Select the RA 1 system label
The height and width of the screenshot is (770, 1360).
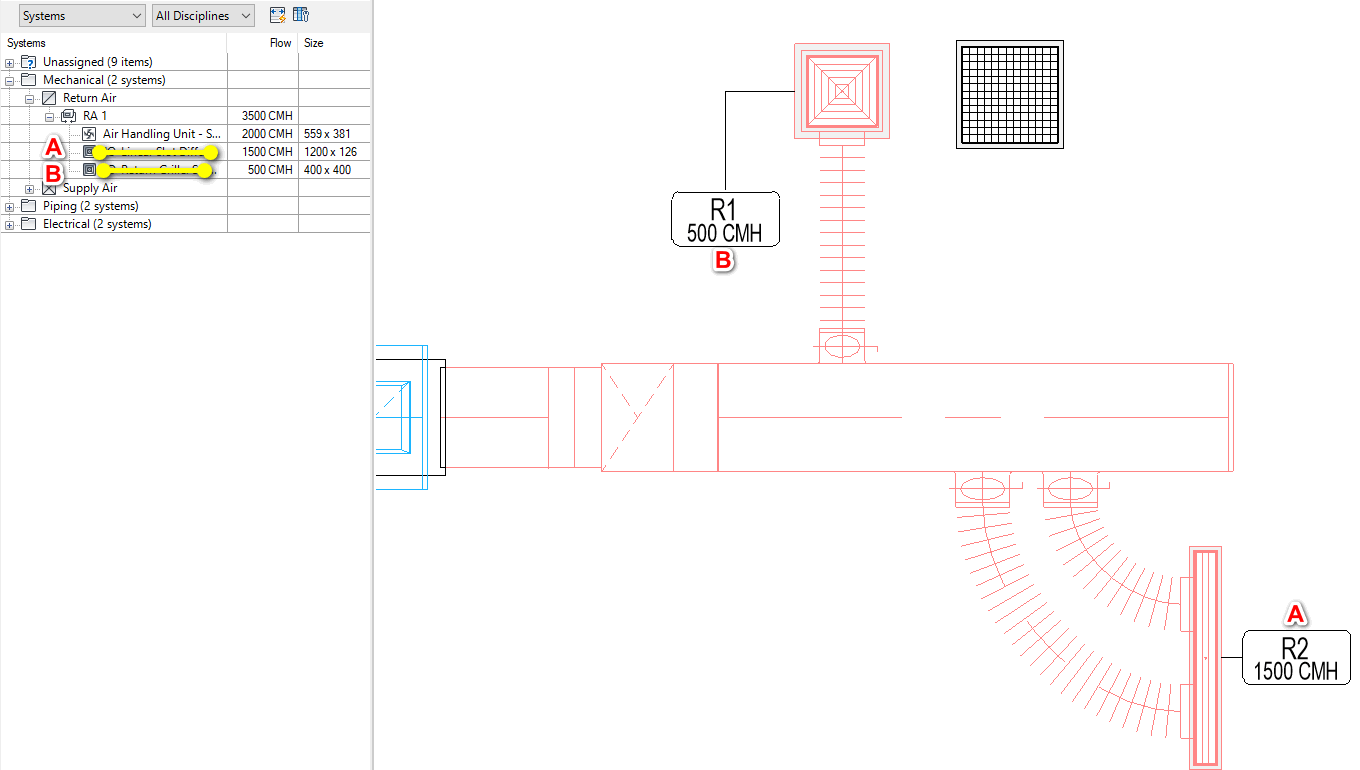click(96, 116)
